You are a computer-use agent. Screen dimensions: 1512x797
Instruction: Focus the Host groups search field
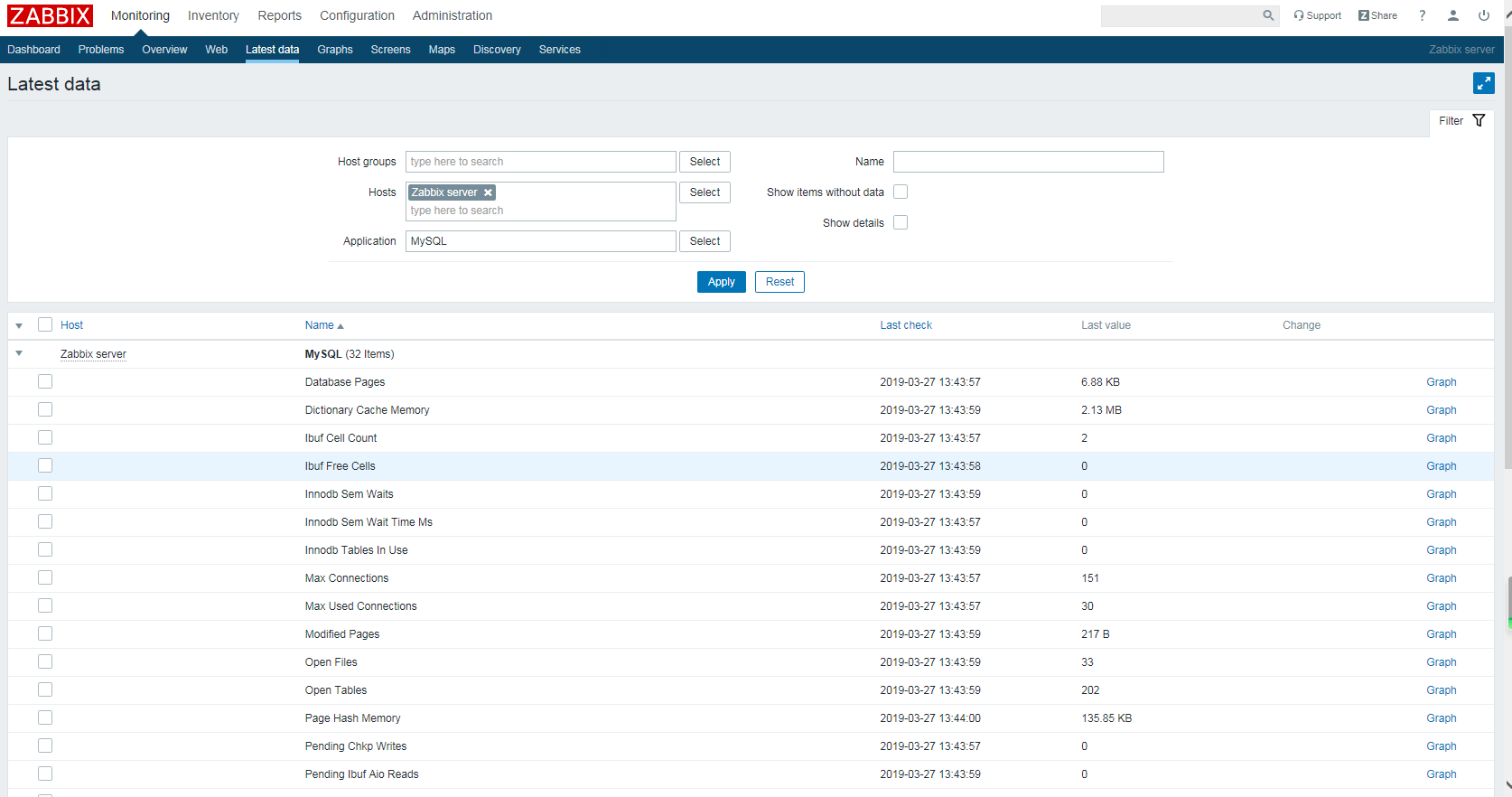click(541, 162)
